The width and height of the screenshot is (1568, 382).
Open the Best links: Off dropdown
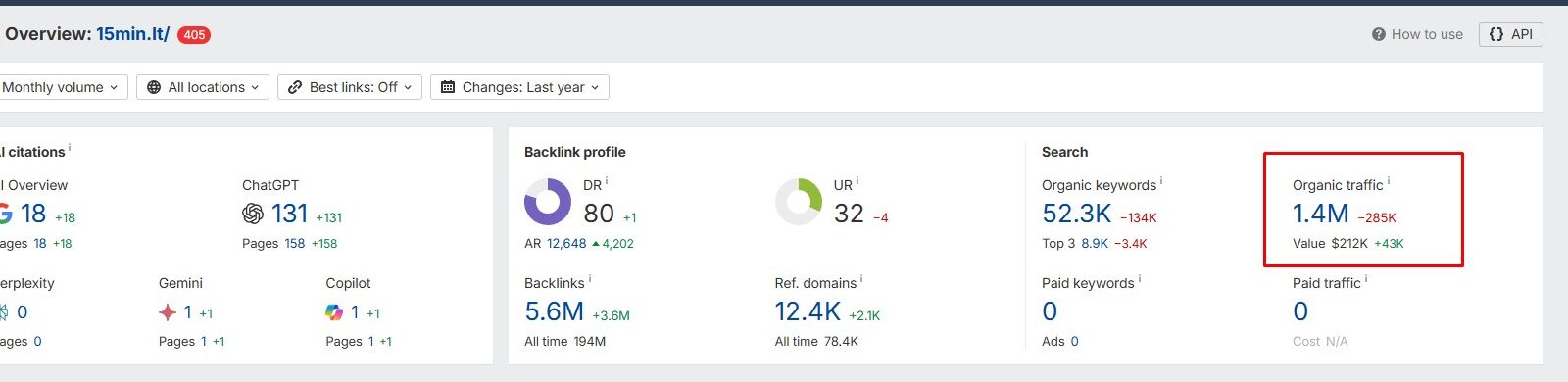pos(351,87)
